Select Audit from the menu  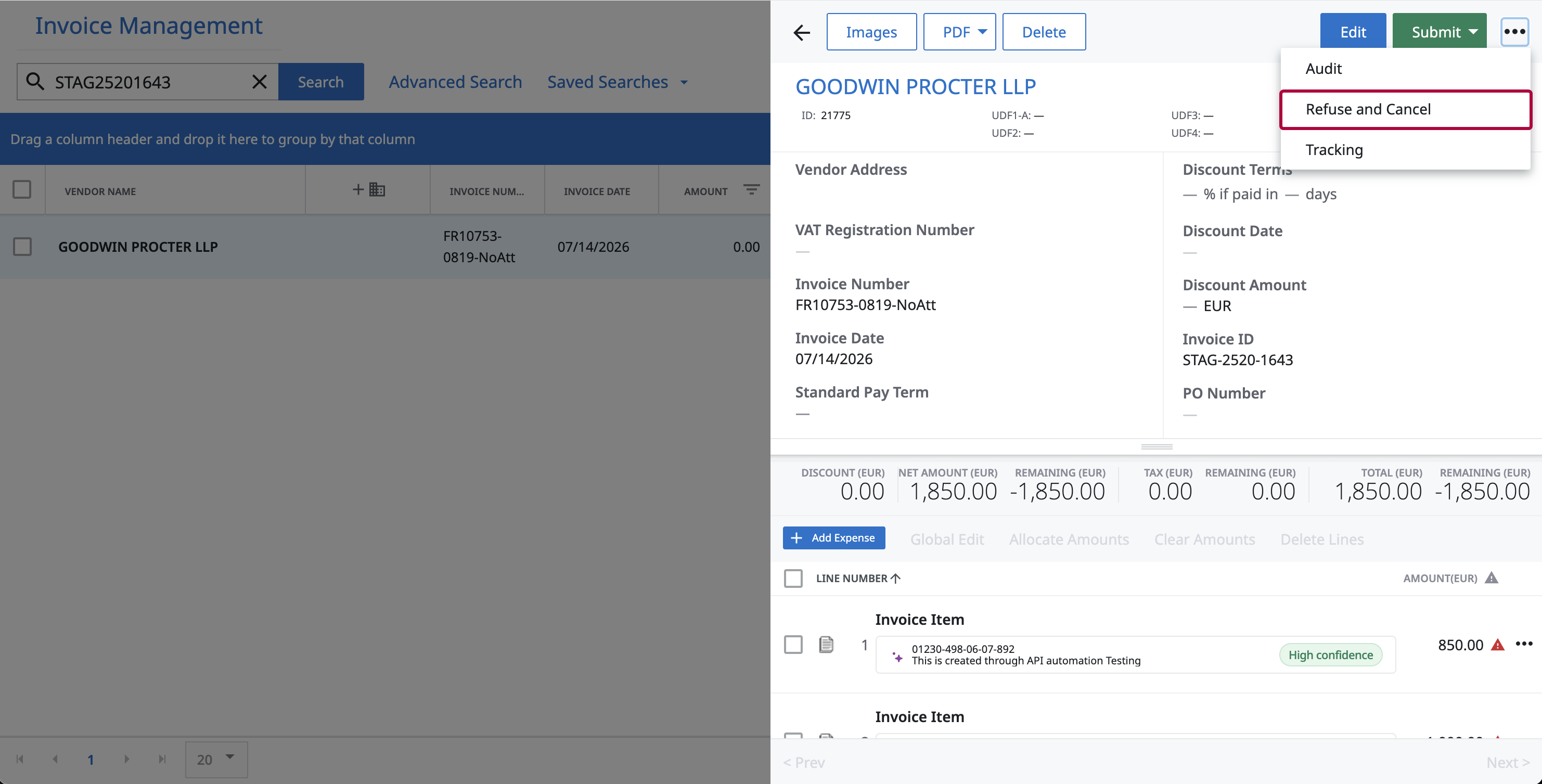pos(1406,69)
